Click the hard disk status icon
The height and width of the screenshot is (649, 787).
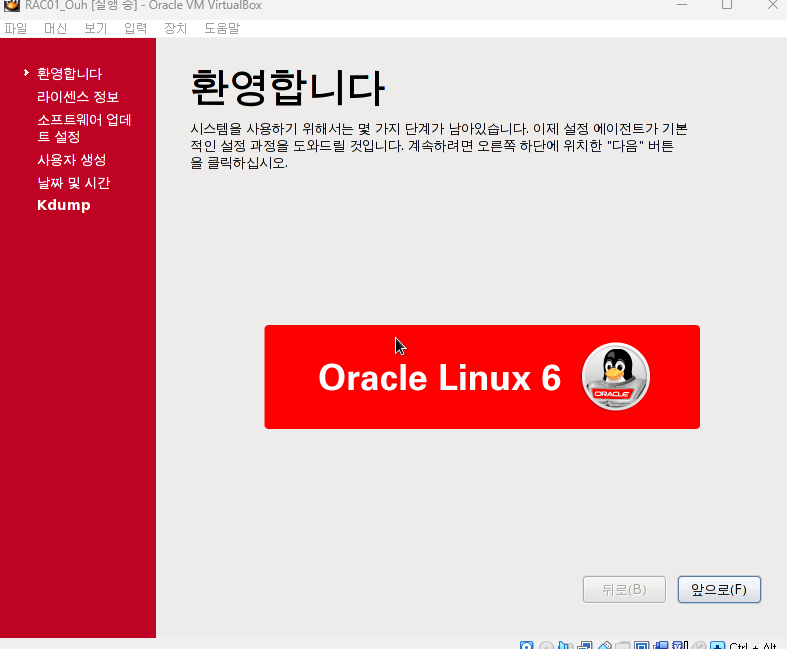527,645
